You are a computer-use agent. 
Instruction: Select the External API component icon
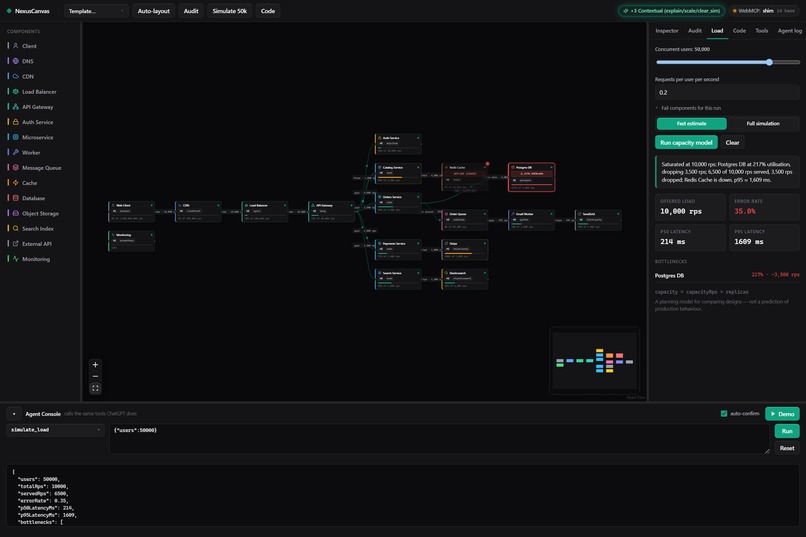[15, 244]
